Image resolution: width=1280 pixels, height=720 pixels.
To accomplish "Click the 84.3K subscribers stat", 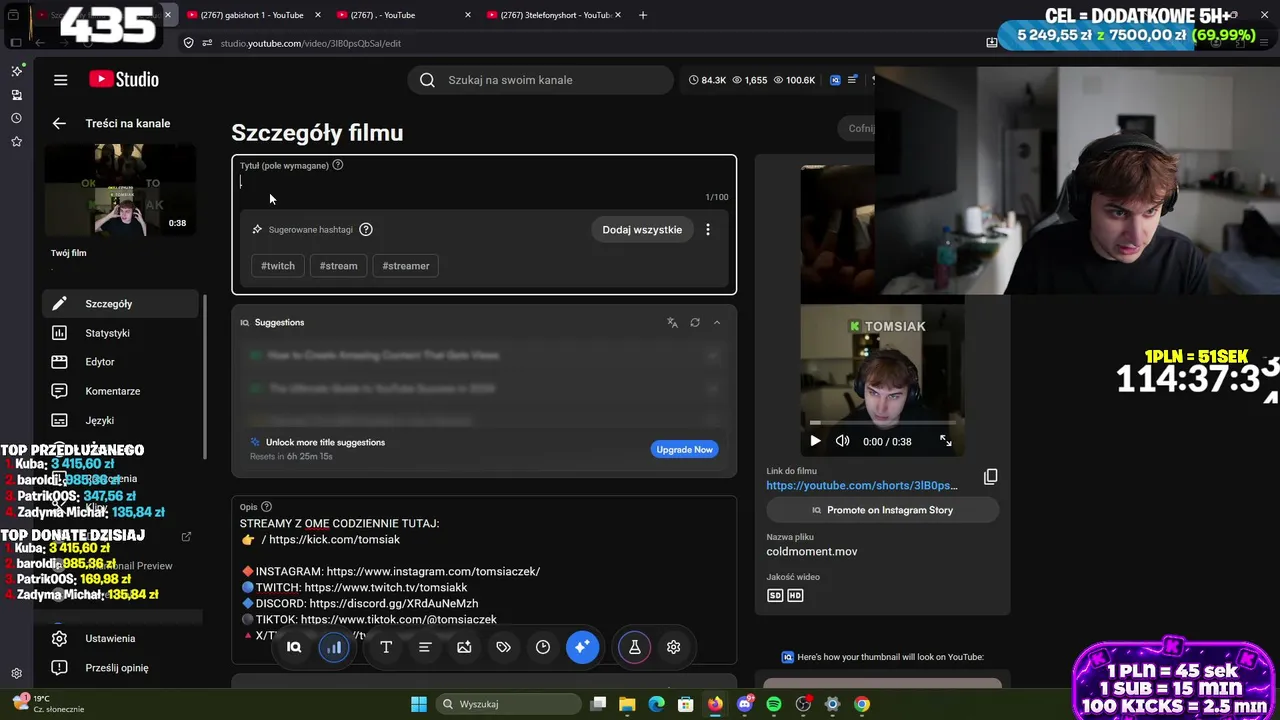I will click(708, 80).
